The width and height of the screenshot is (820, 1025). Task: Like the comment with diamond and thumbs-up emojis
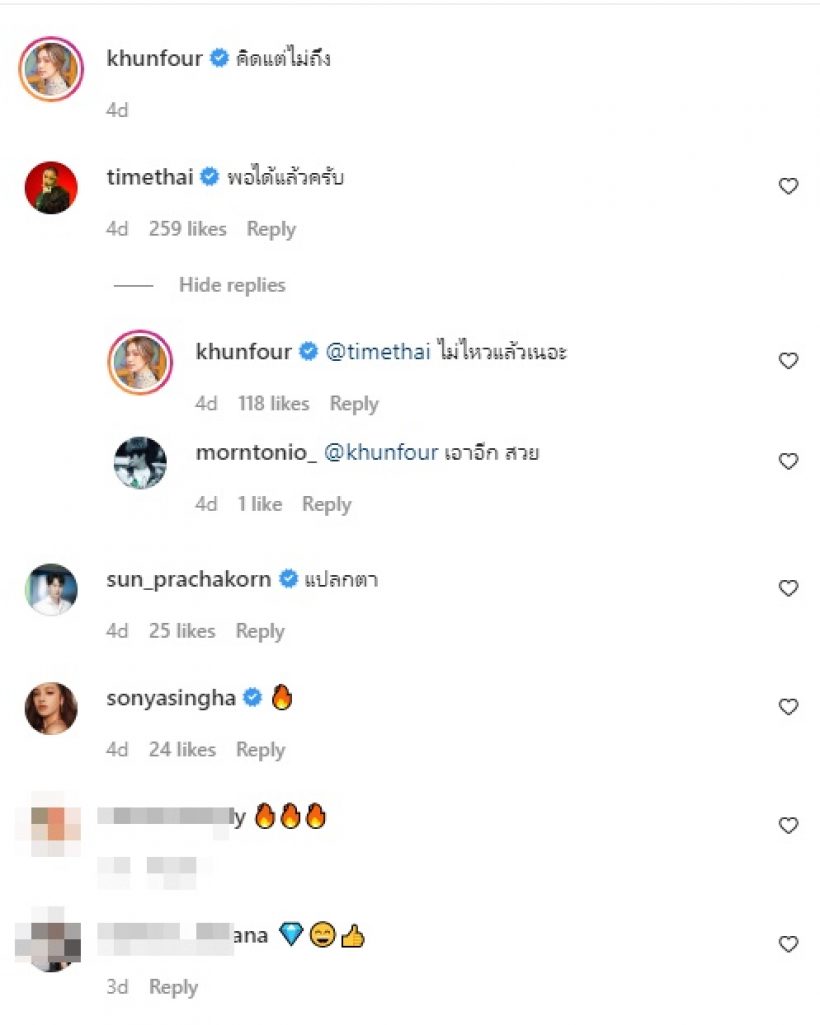coord(788,943)
